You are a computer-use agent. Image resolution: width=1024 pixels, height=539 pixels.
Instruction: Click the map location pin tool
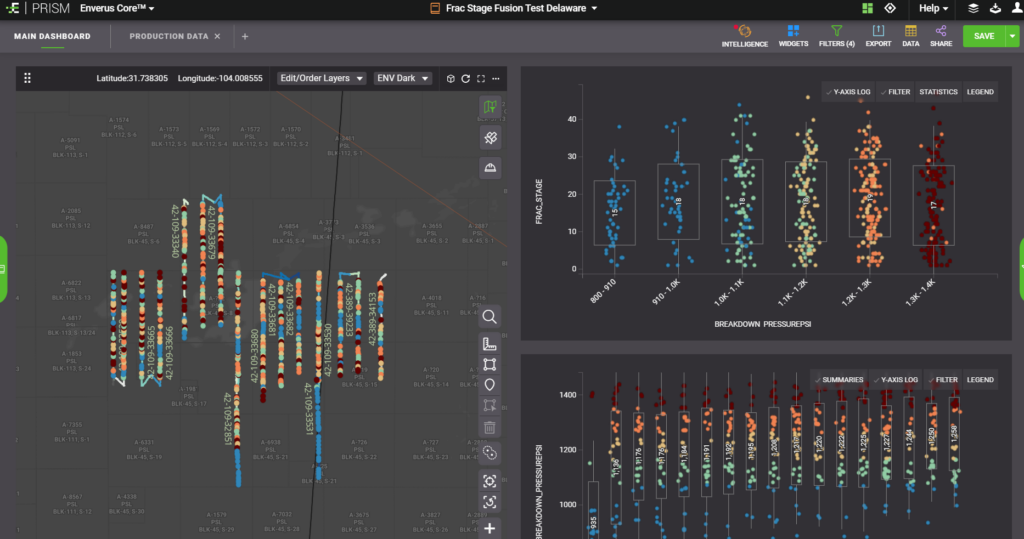[490, 384]
